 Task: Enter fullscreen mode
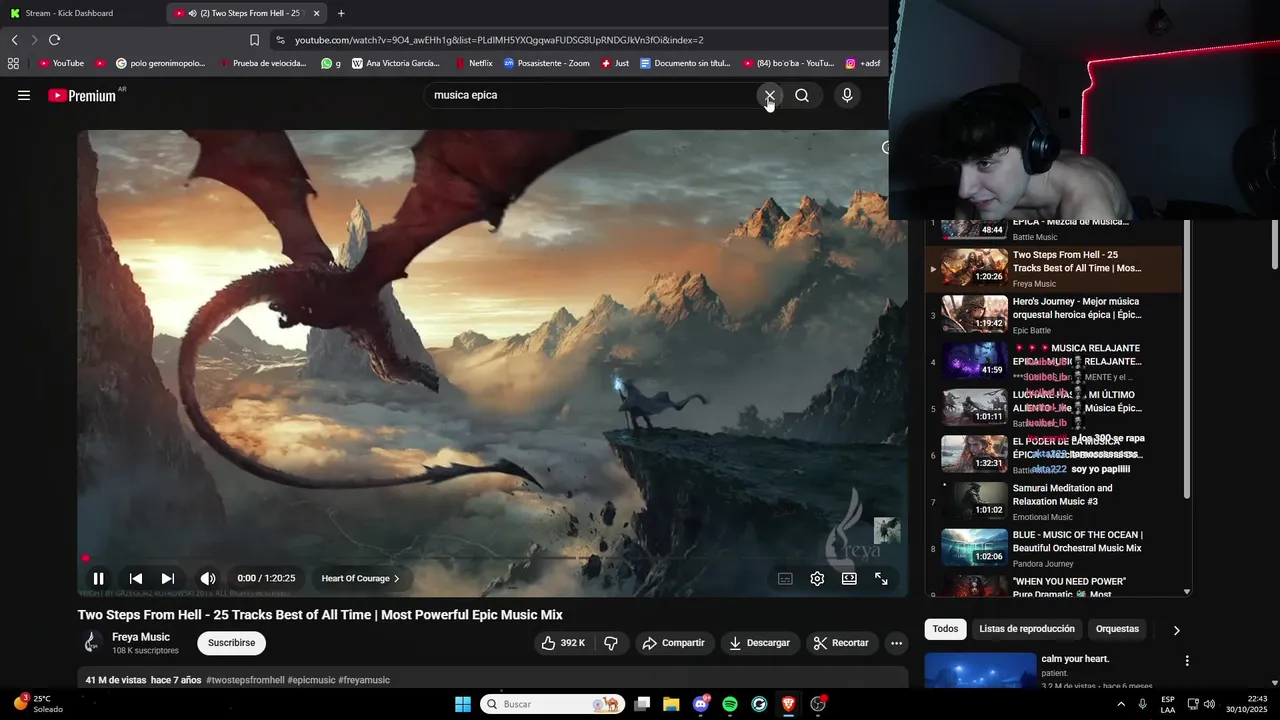881,578
